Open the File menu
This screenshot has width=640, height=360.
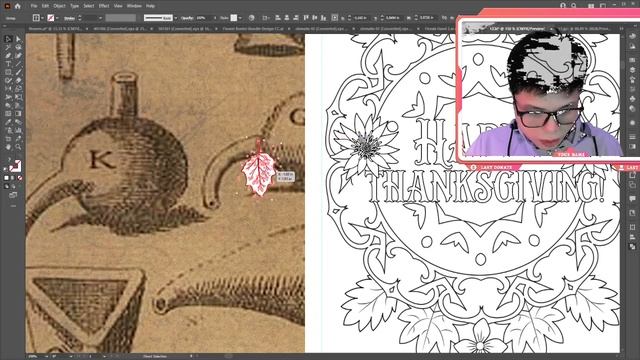click(x=34, y=6)
